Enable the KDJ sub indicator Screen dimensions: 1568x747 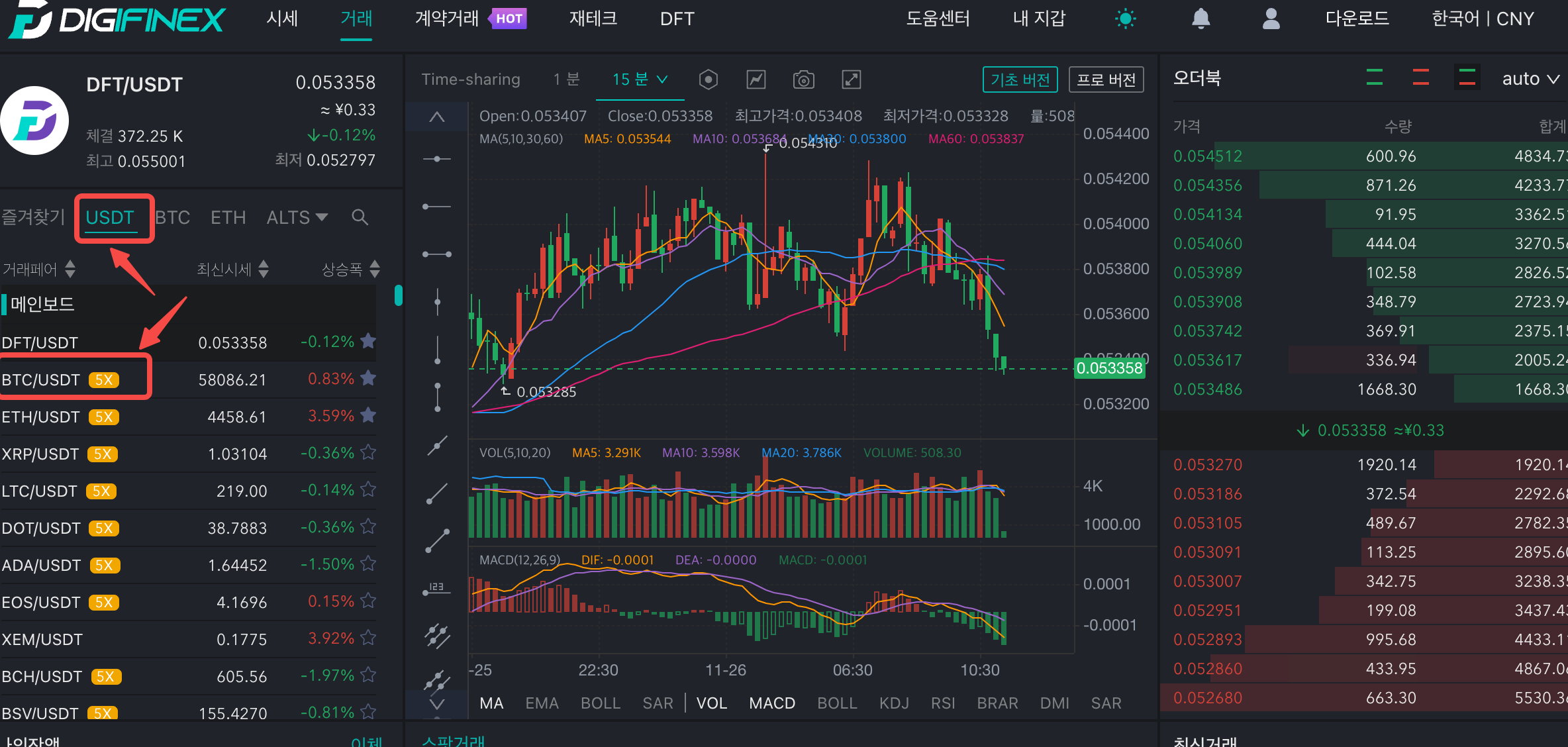click(x=894, y=703)
